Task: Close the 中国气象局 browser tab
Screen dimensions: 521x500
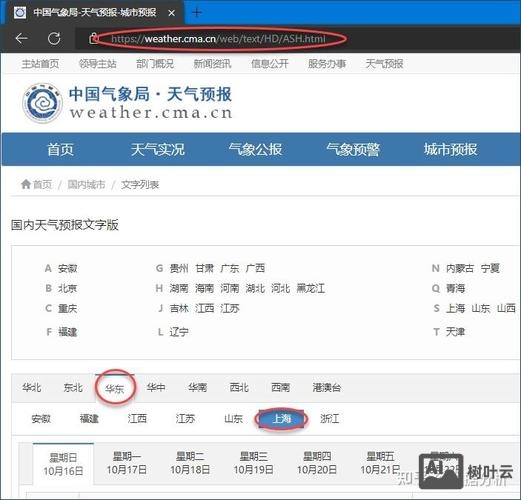Action: tap(172, 13)
